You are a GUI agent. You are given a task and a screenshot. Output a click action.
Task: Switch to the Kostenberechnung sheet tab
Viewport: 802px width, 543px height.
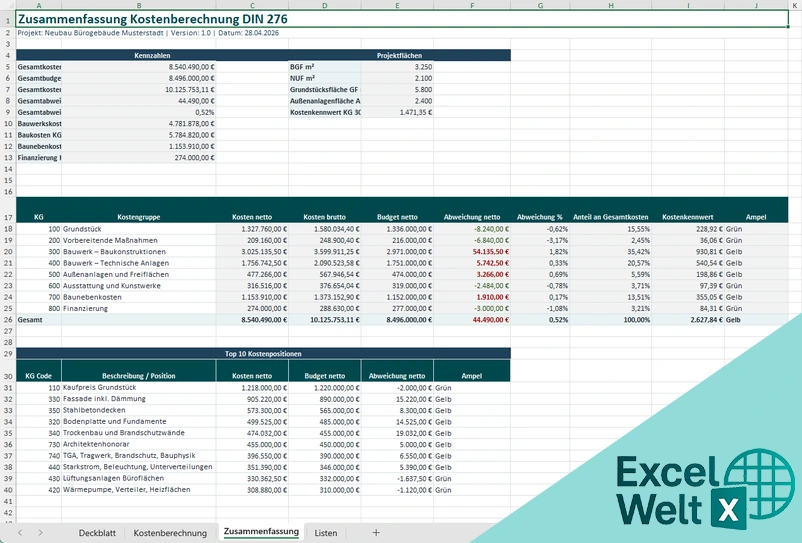tap(170, 533)
